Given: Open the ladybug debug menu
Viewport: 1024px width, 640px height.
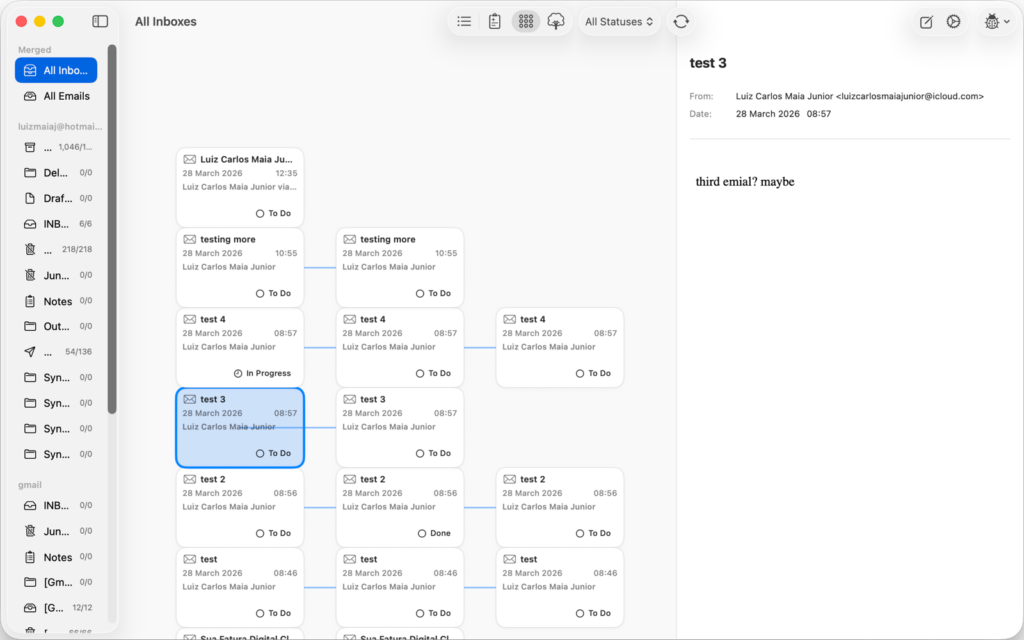Looking at the screenshot, I should [x=997, y=22].
